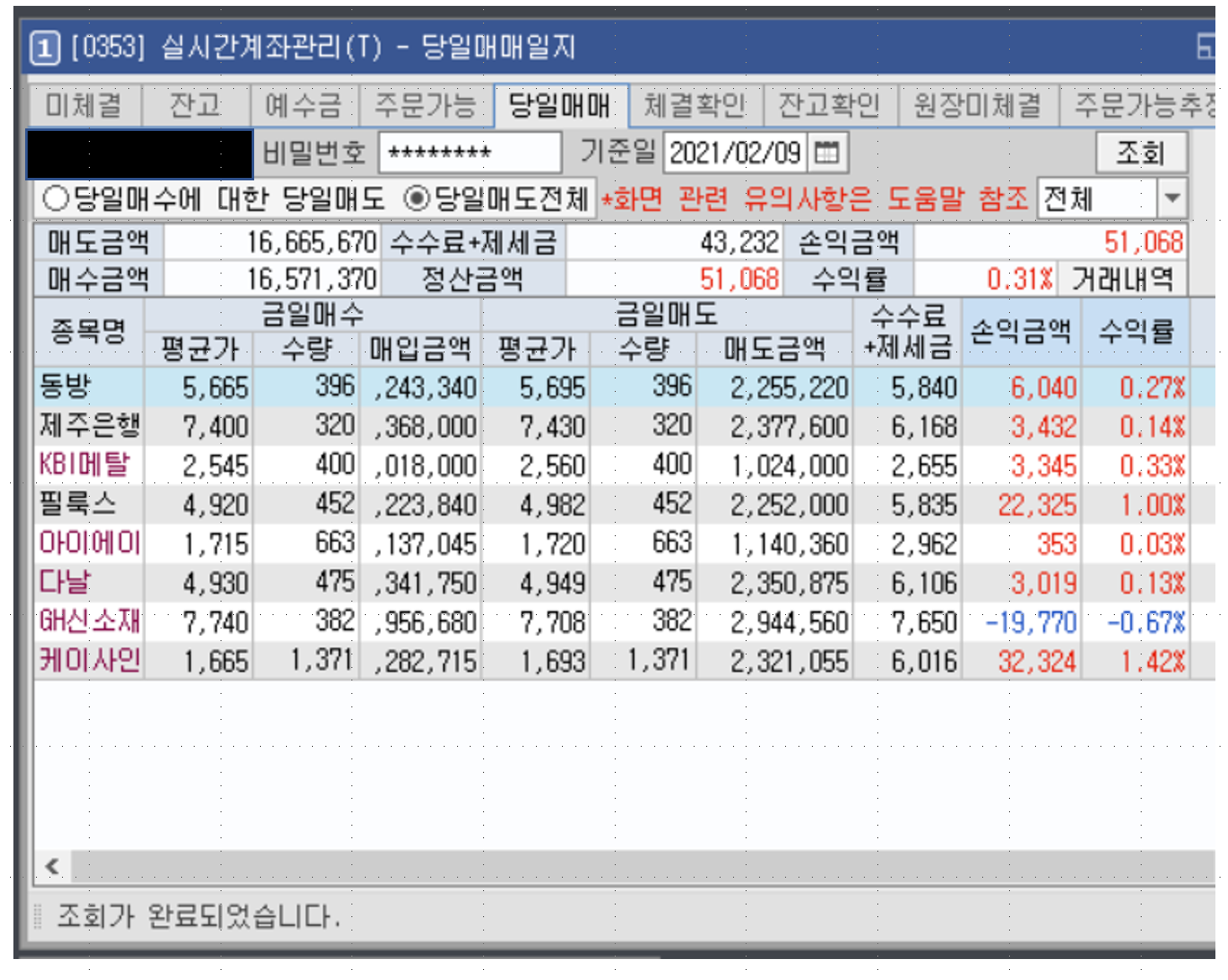Select the 제주은행 stock row name

[x=89, y=425]
